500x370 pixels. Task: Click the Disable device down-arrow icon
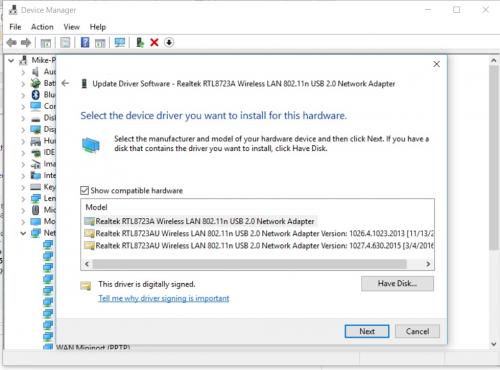169,42
